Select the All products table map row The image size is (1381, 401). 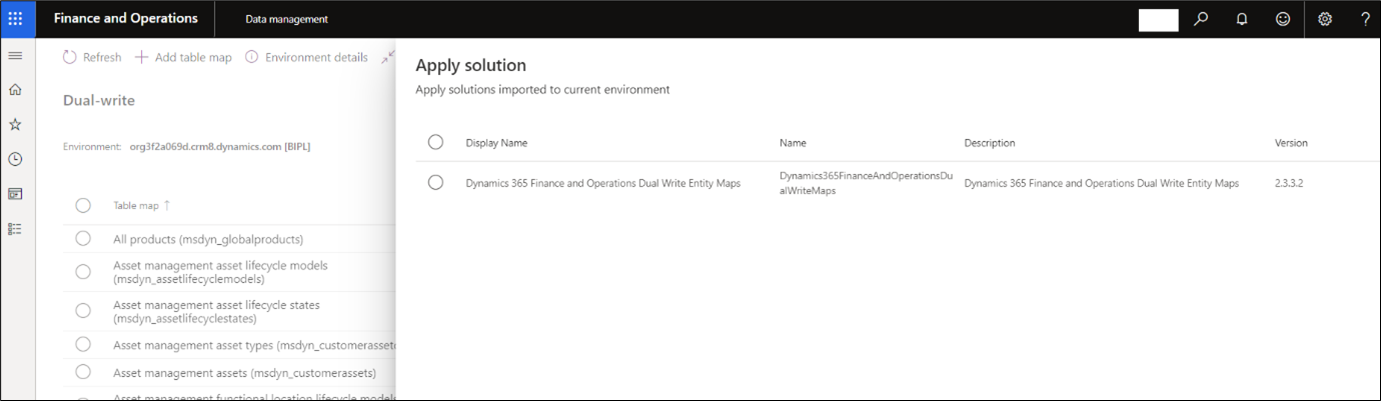[83, 239]
